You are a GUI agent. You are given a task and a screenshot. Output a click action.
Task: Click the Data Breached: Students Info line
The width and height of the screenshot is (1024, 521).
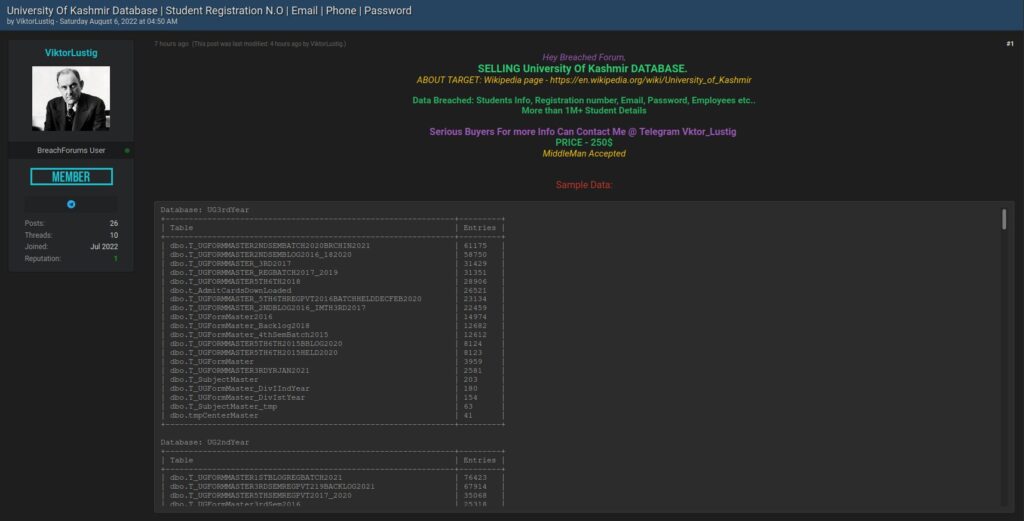click(584, 101)
